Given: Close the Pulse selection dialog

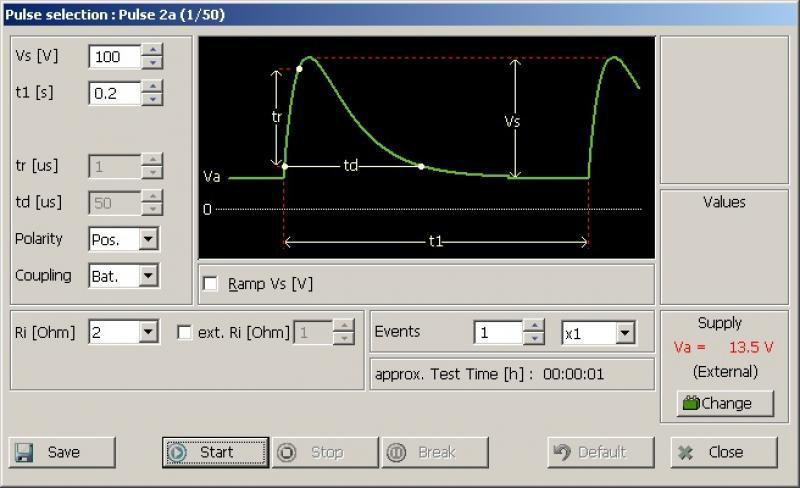Looking at the screenshot, I should pos(724,452).
